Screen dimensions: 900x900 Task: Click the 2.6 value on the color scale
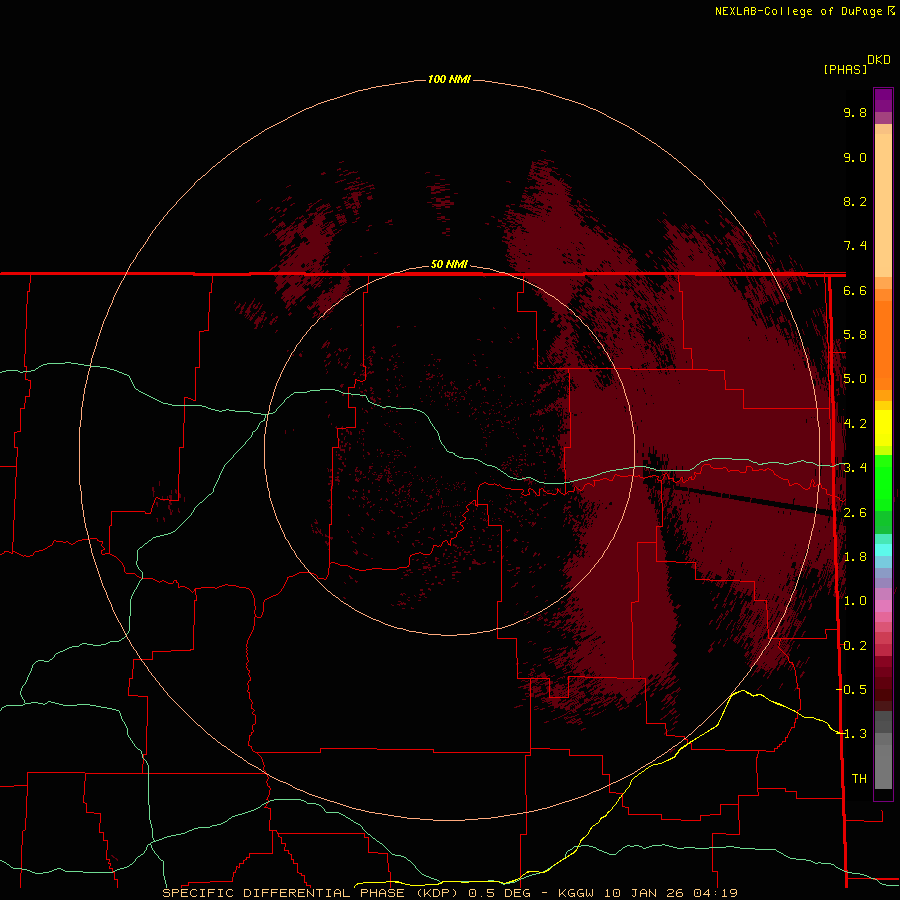click(x=855, y=513)
